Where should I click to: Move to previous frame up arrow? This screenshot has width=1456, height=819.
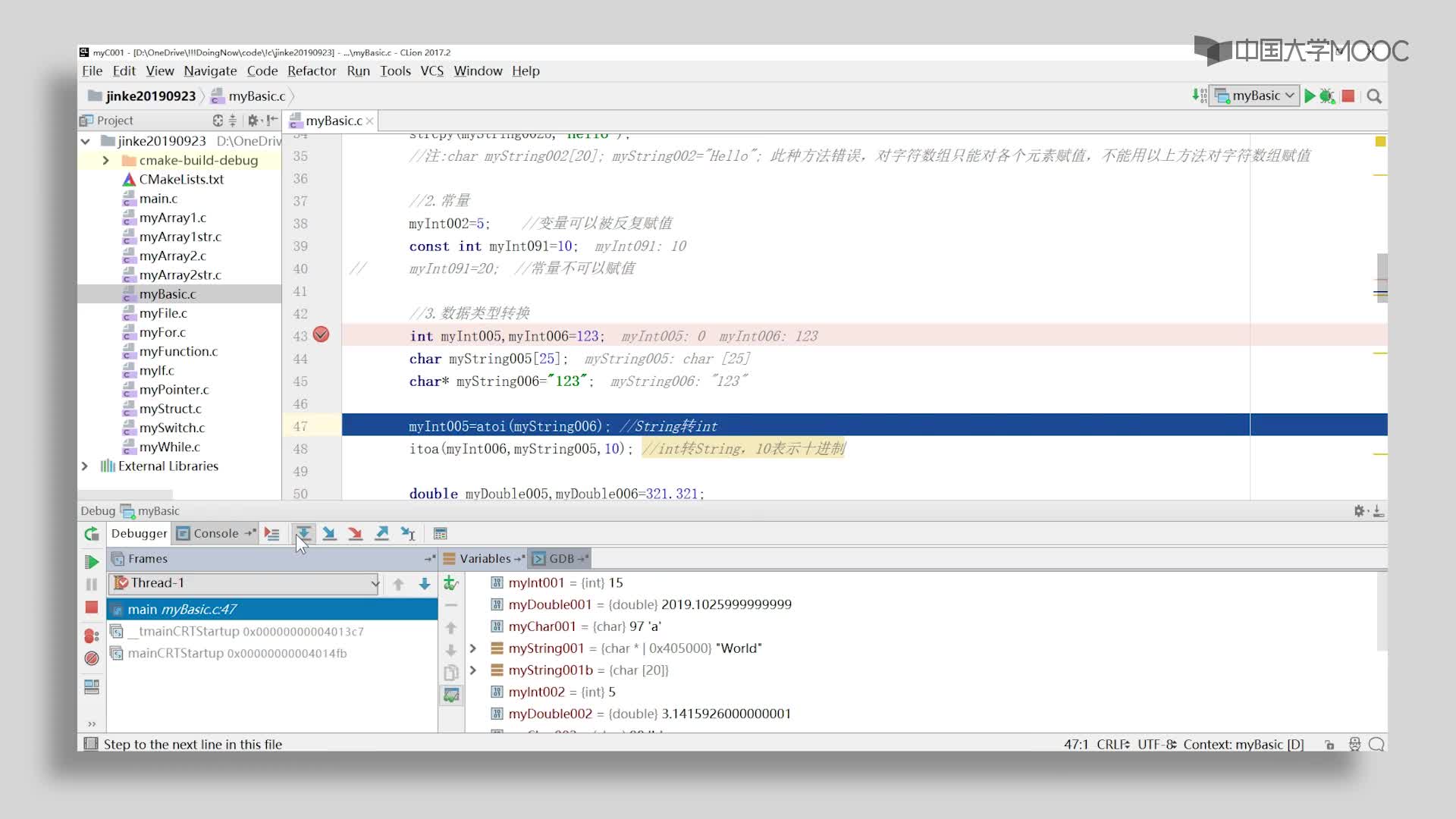pyautogui.click(x=398, y=584)
